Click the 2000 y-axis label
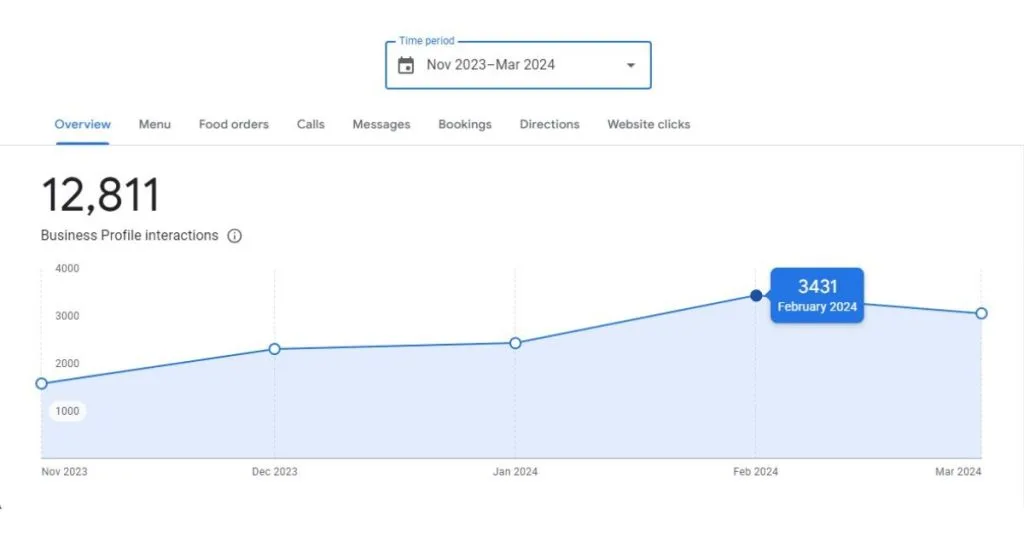 (67, 364)
